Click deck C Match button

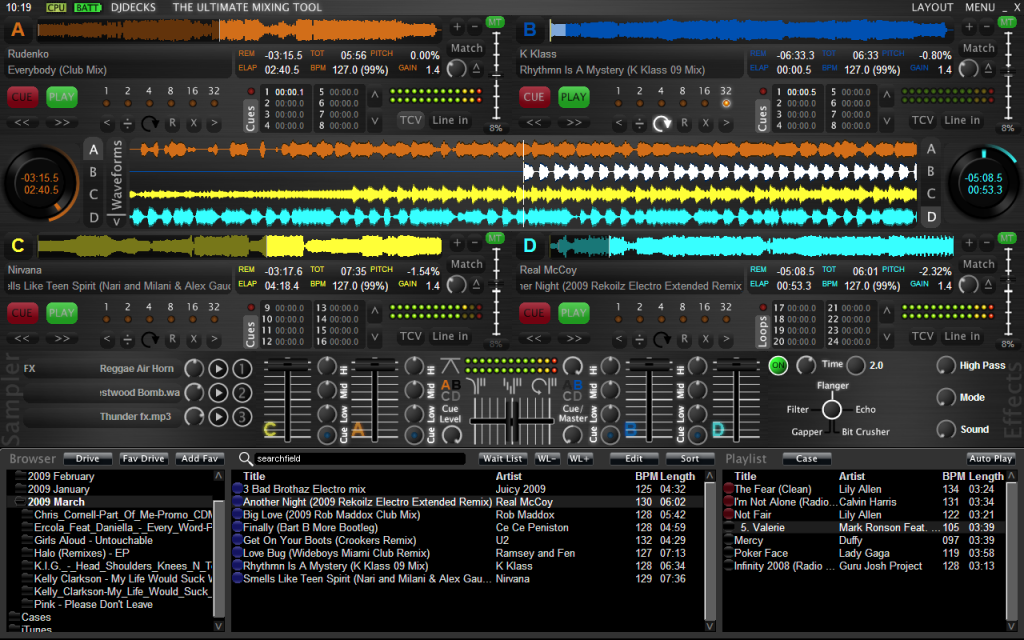(x=467, y=264)
